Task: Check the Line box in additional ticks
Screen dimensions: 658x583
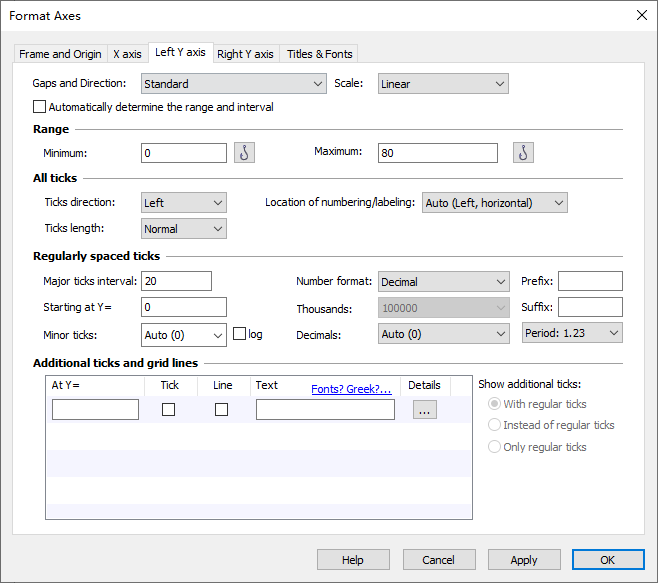Action: 221,409
